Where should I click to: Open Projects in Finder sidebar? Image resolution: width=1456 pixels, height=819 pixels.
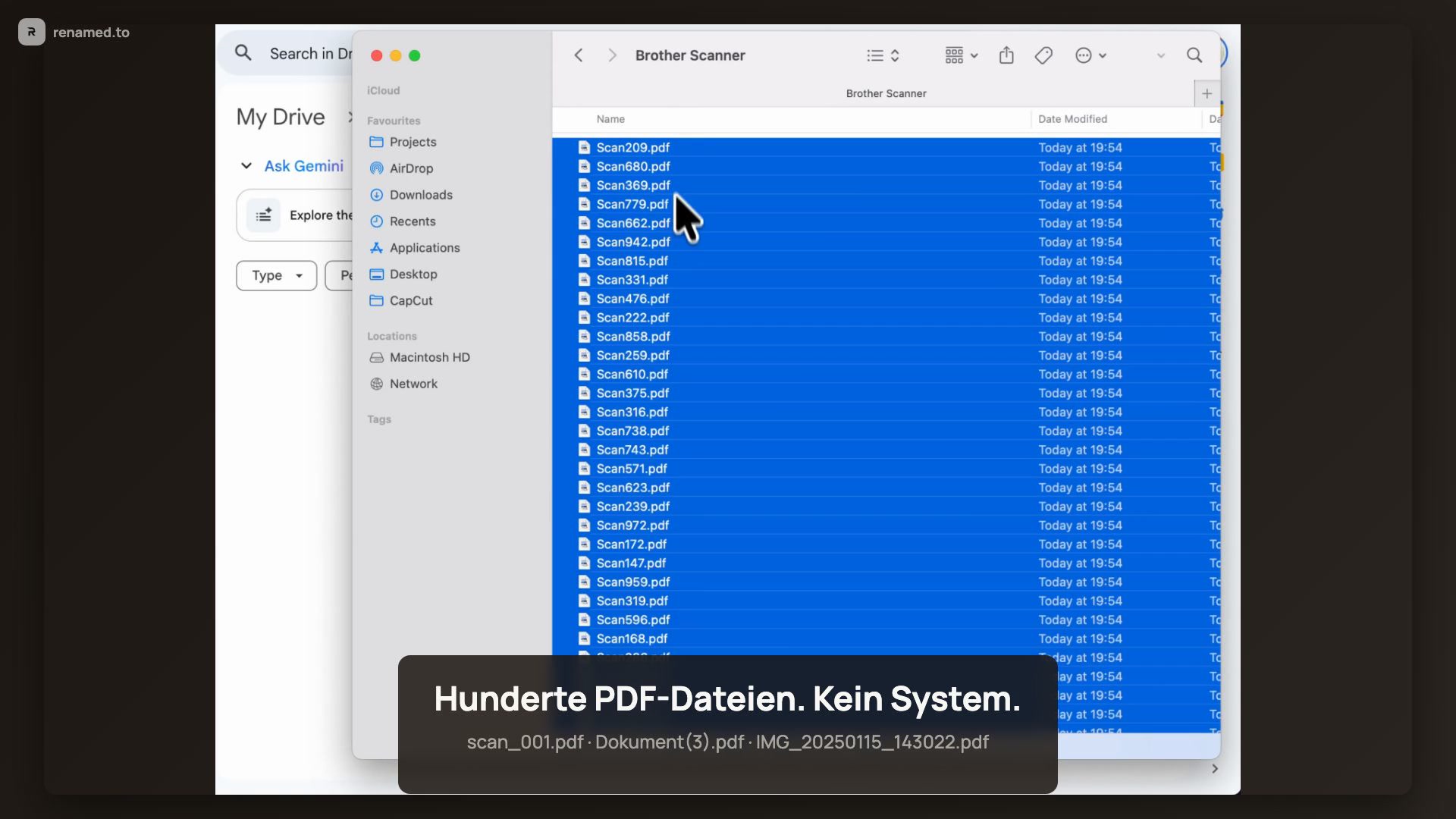[x=402, y=142]
